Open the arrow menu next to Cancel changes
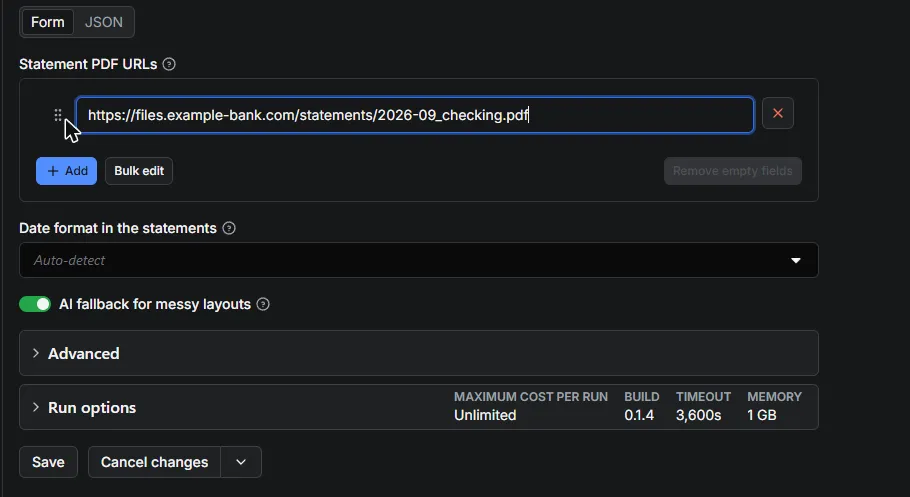The height and width of the screenshot is (497, 910). click(x=241, y=462)
